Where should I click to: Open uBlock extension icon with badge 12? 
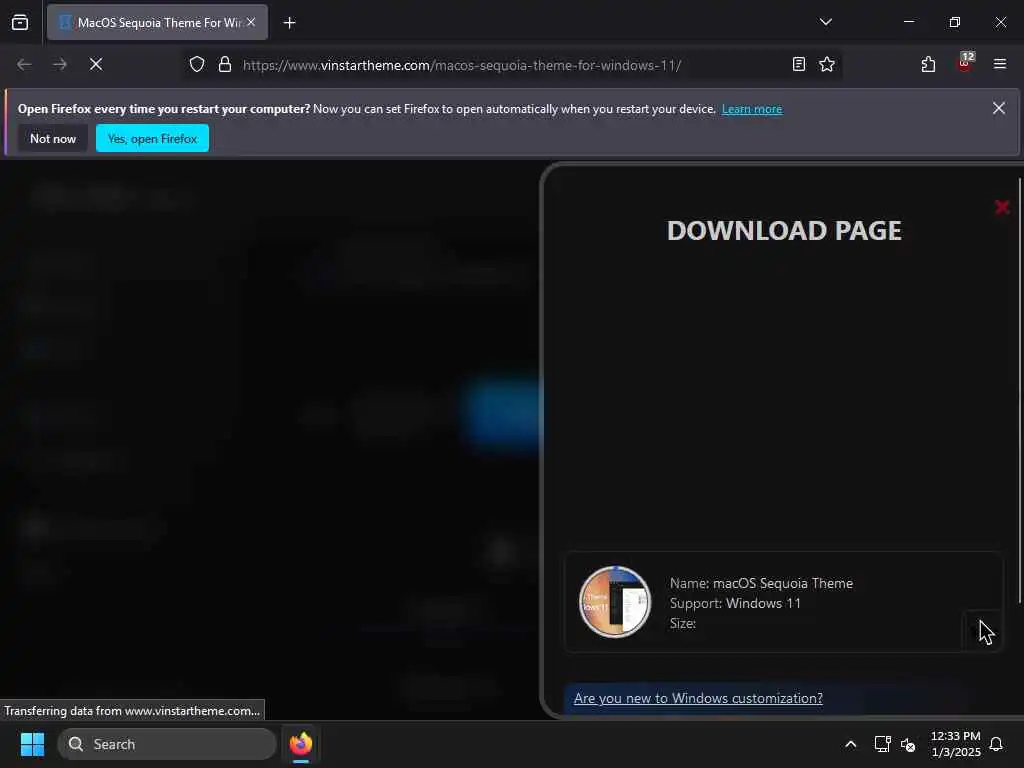[x=965, y=63]
